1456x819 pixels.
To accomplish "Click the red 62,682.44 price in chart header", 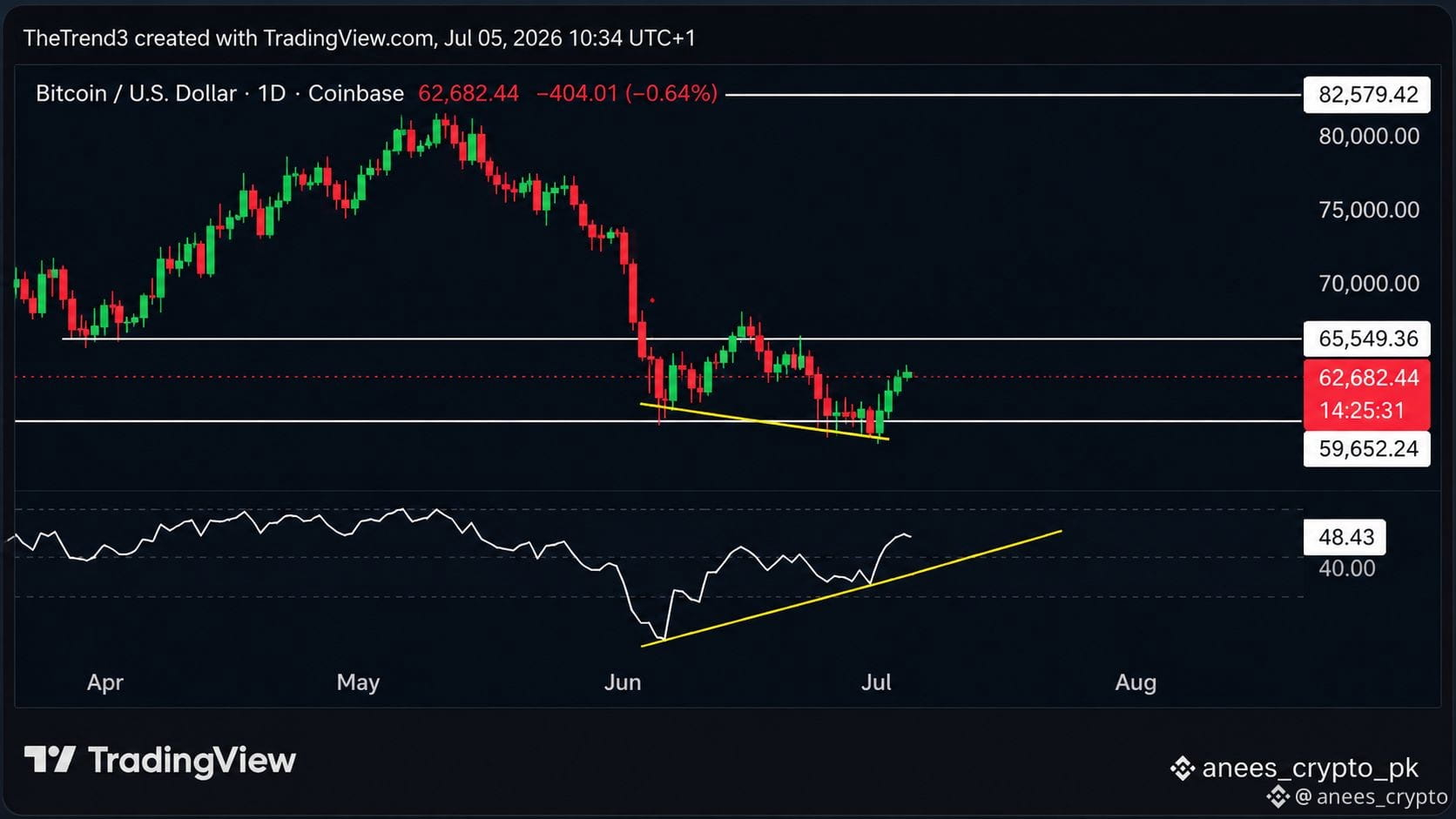I will click(468, 93).
